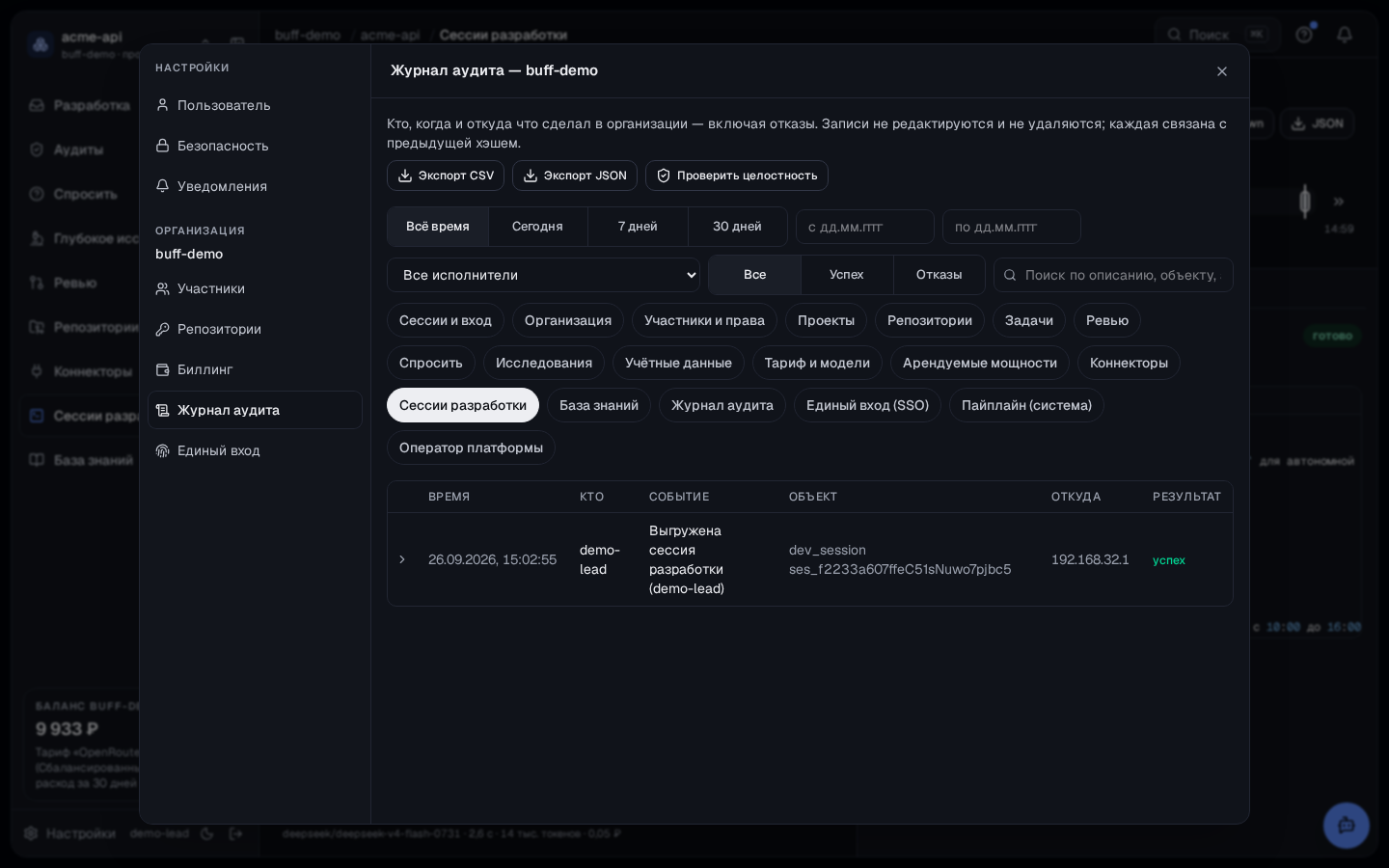Click the logout icon in the background bottom bar
Viewport: 1389px width, 868px height.
[235, 833]
